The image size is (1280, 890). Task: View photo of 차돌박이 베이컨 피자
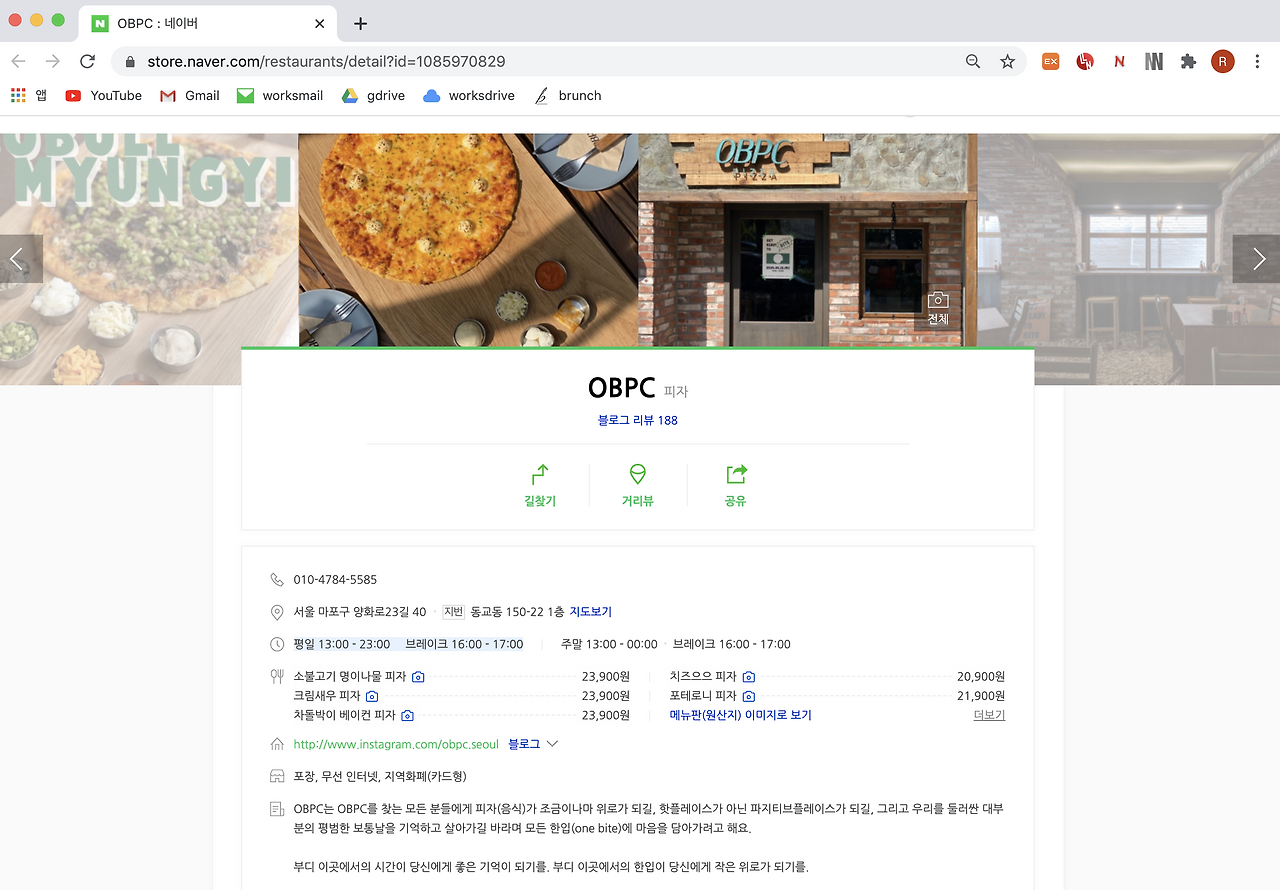point(407,716)
